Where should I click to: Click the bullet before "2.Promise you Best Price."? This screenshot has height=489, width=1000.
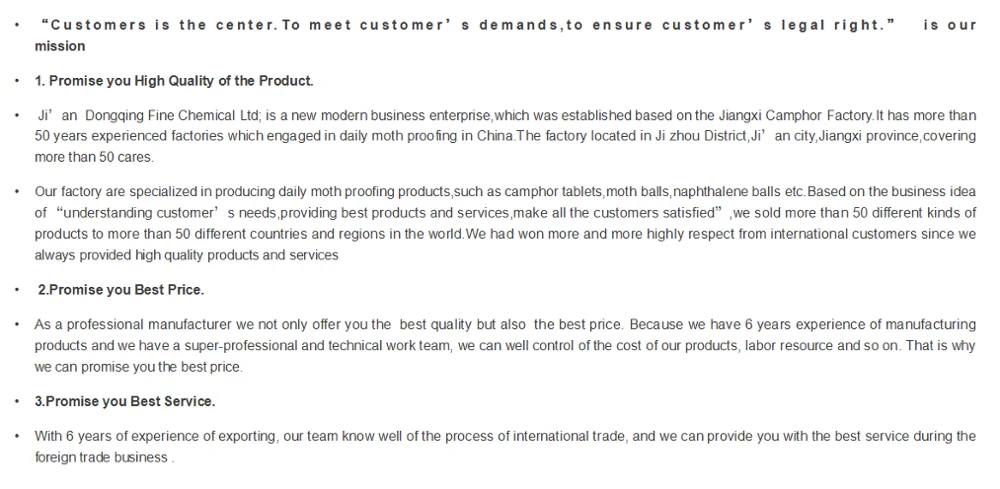[x=20, y=290]
